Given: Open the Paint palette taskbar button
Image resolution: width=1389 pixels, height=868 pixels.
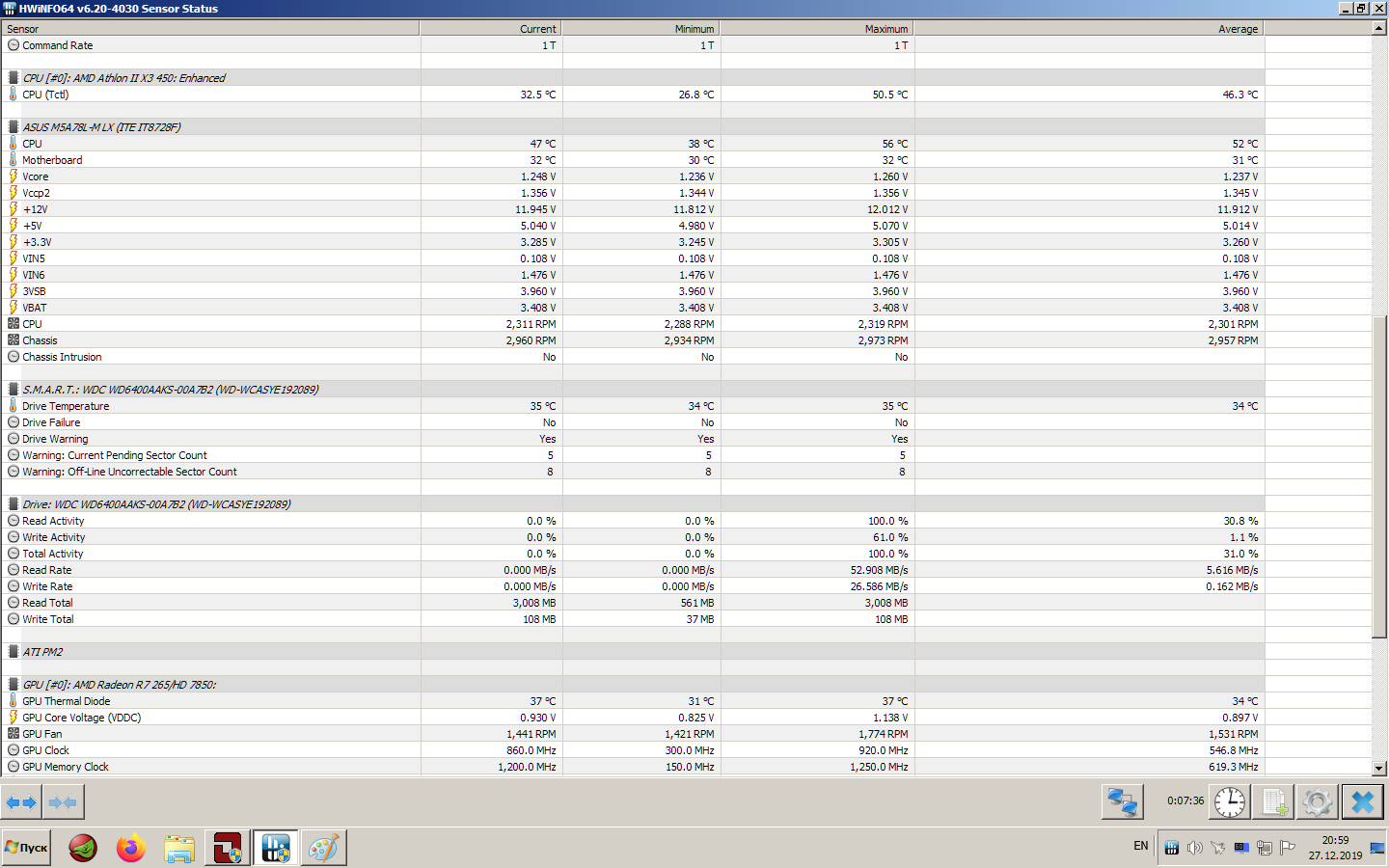Looking at the screenshot, I should (324, 848).
